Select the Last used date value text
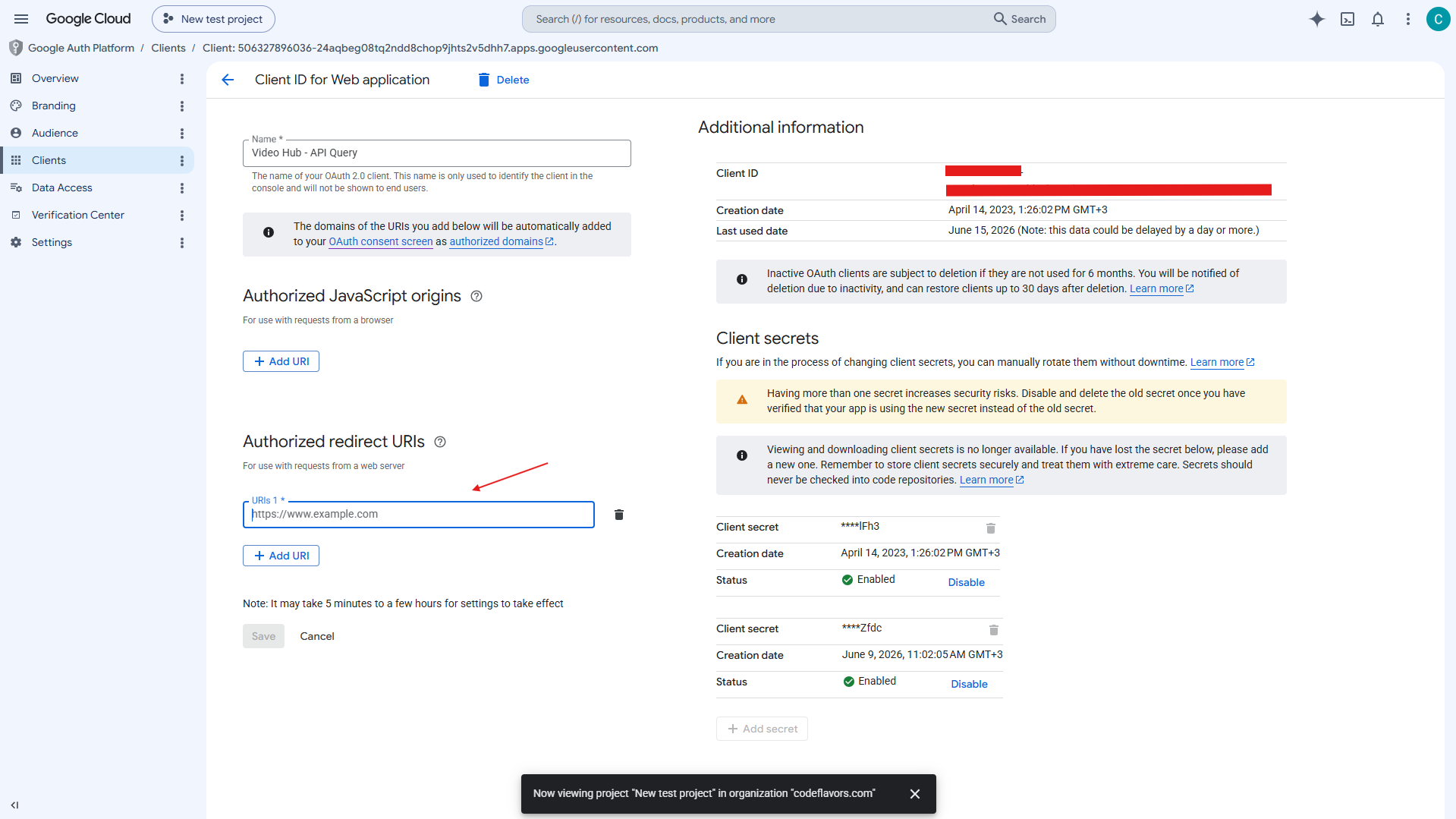The height and width of the screenshot is (819, 1456). (x=1103, y=230)
